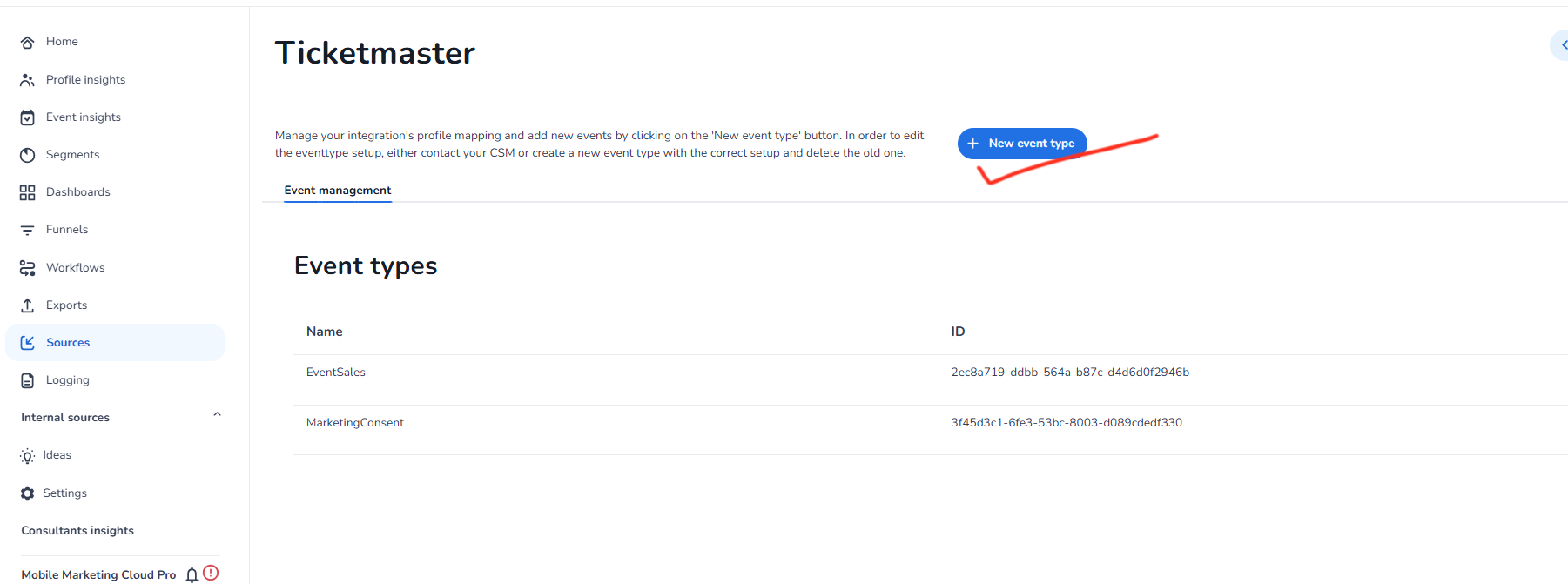Click the MarketingConsent ID 3f45d3c1-6fe3-53bc-8003-d089cdedf330
The width and height of the screenshot is (1568, 584).
pos(1067,423)
